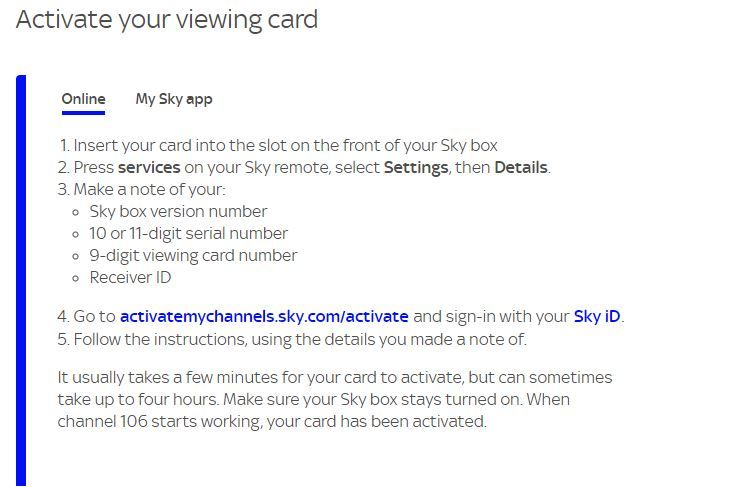Image resolution: width=743 pixels, height=487 pixels.
Task: Click the step 5 Follow the instructions text
Action: point(292,339)
